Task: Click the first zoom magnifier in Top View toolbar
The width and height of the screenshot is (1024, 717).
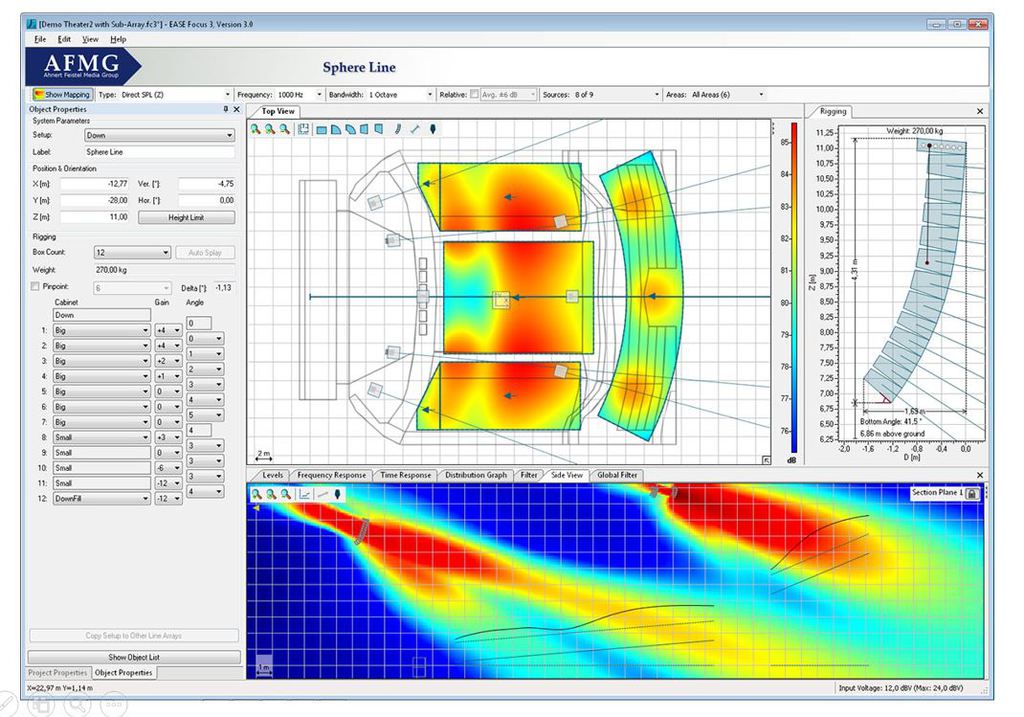Action: click(256, 129)
